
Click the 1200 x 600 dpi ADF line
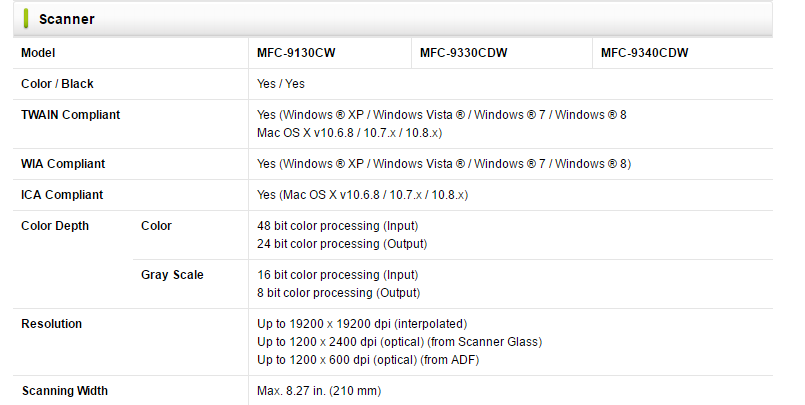pyautogui.click(x=368, y=360)
